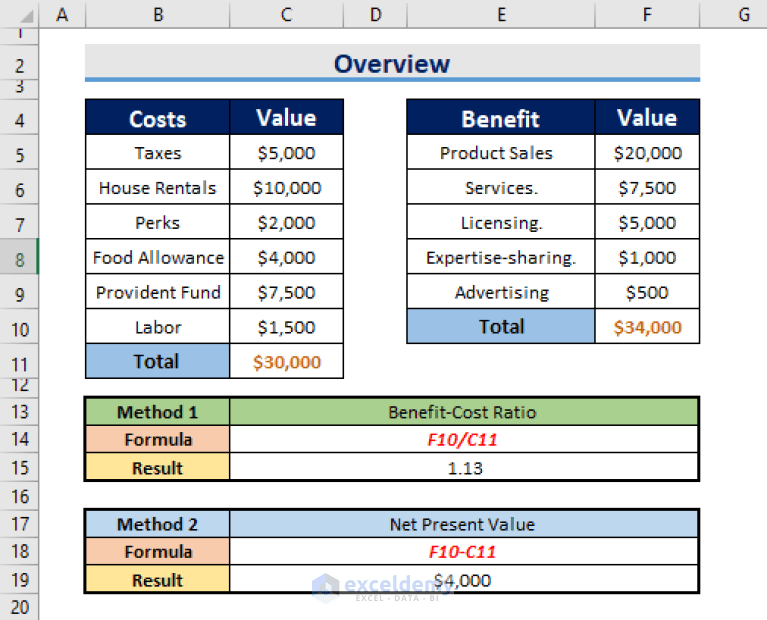767x620 pixels.
Task: Select the $5,000 Licensing value
Action: pyautogui.click(x=647, y=222)
